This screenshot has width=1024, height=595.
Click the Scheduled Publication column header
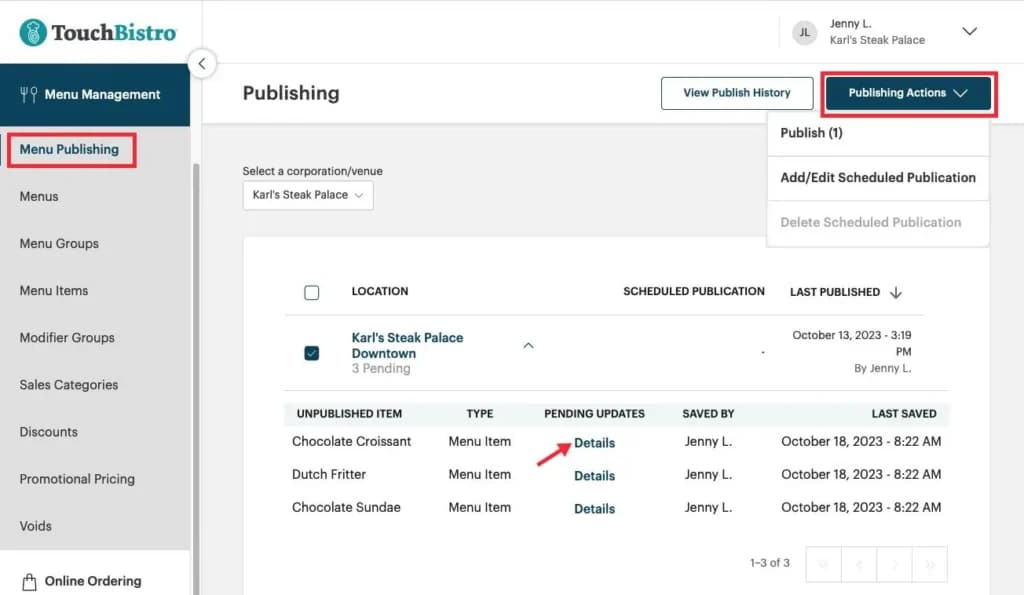pyautogui.click(x=694, y=291)
